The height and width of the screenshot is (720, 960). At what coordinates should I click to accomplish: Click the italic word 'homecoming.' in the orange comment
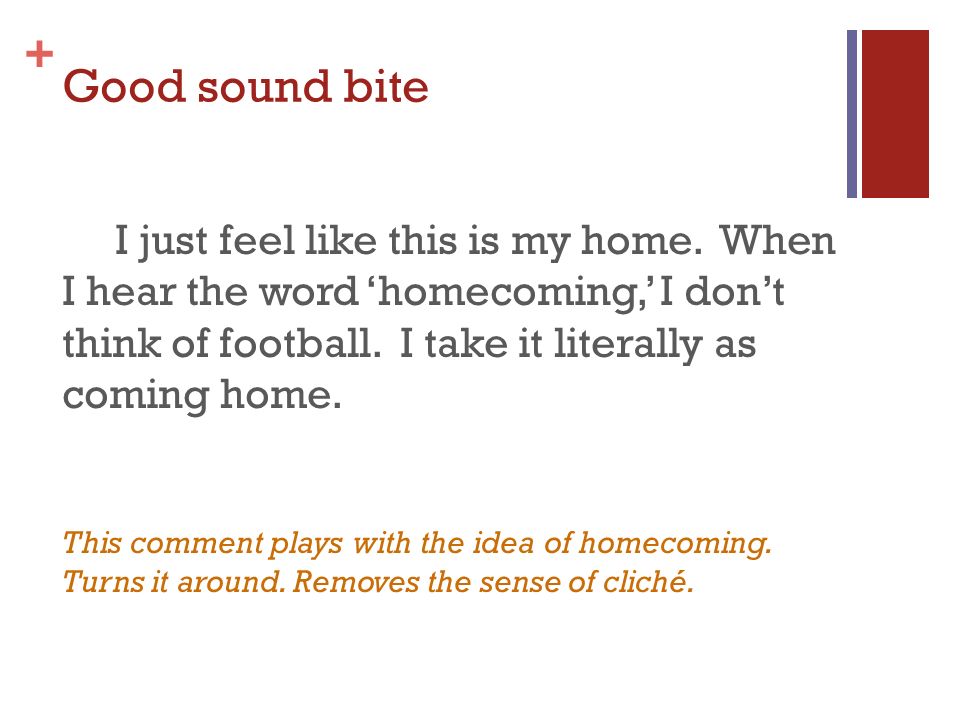(x=675, y=544)
